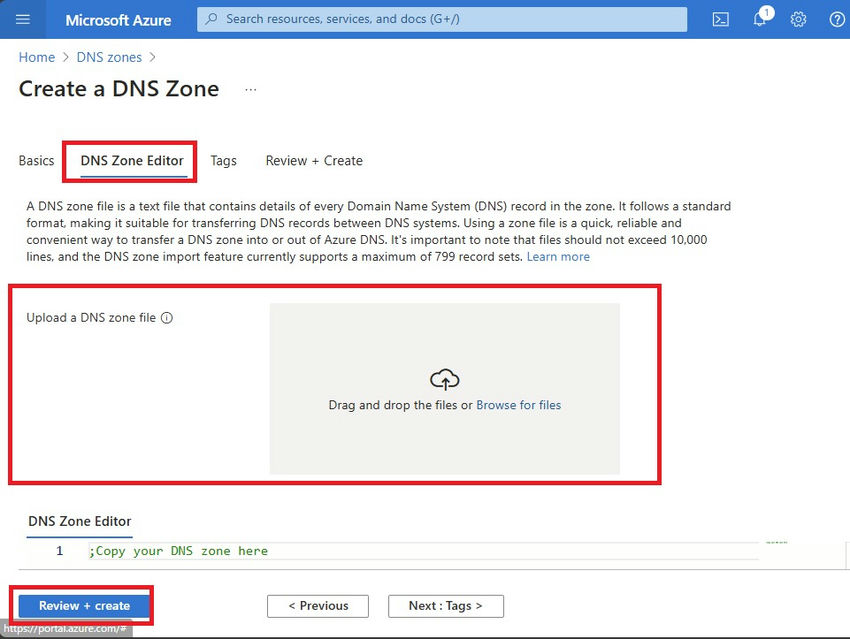Open the more options ellipsis beside the page title

tap(250, 89)
